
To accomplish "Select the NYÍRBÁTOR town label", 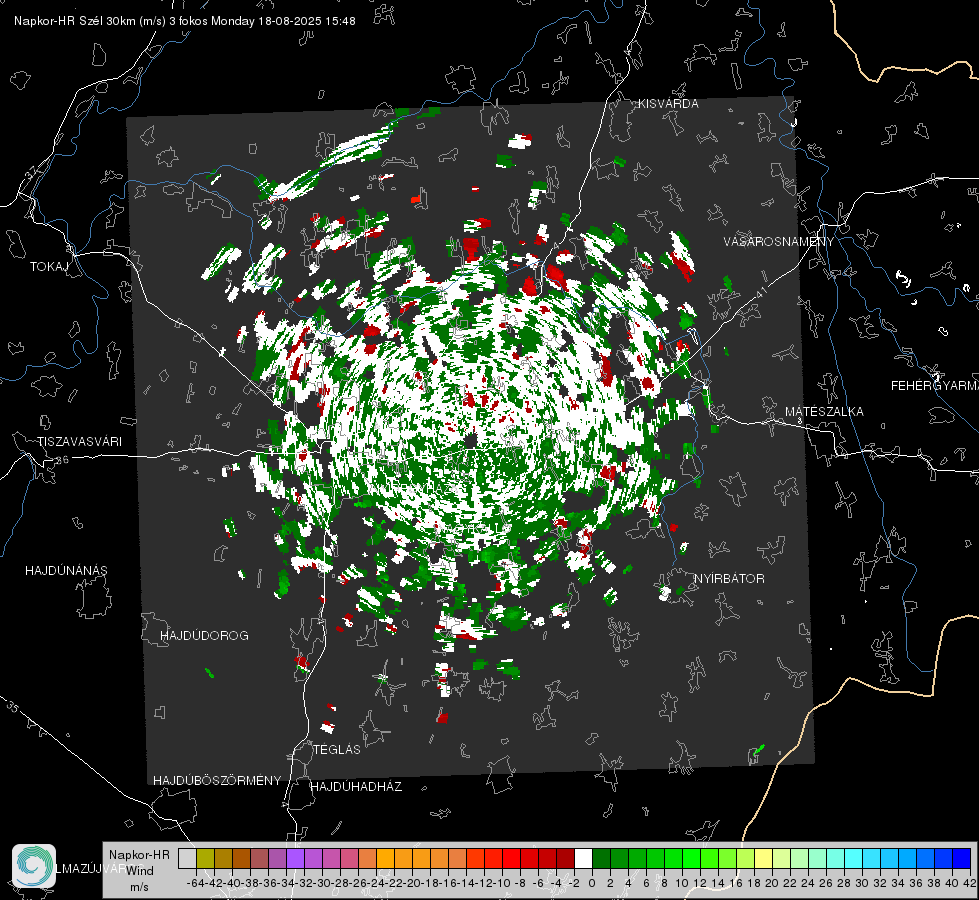I will click(729, 579).
